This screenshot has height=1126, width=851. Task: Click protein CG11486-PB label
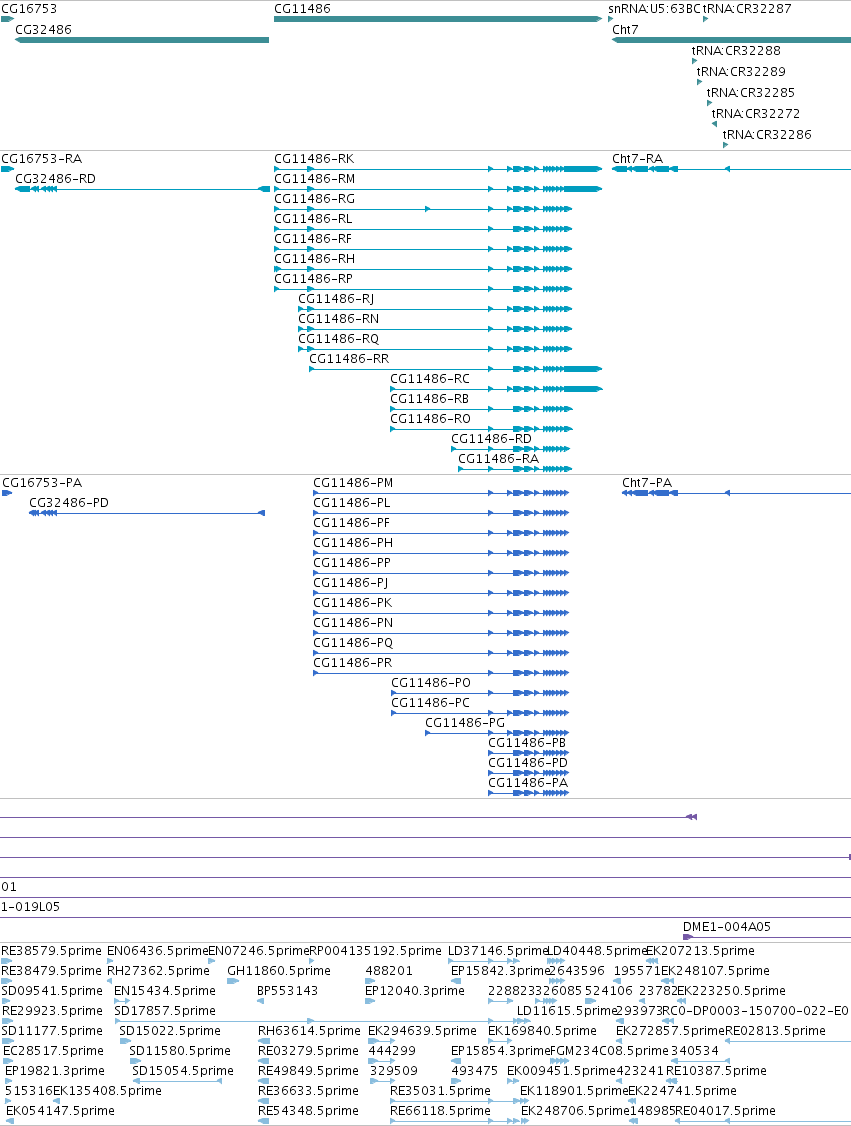point(527,743)
